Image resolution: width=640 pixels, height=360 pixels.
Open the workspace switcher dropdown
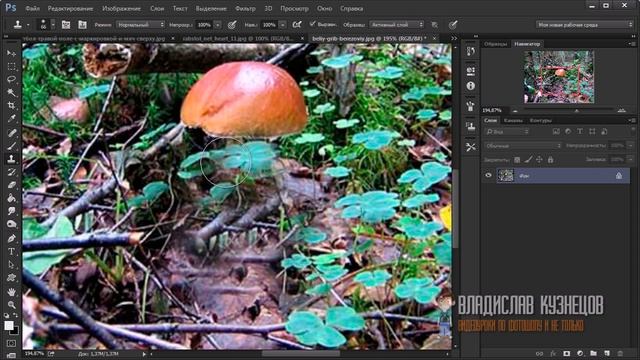coord(584,25)
